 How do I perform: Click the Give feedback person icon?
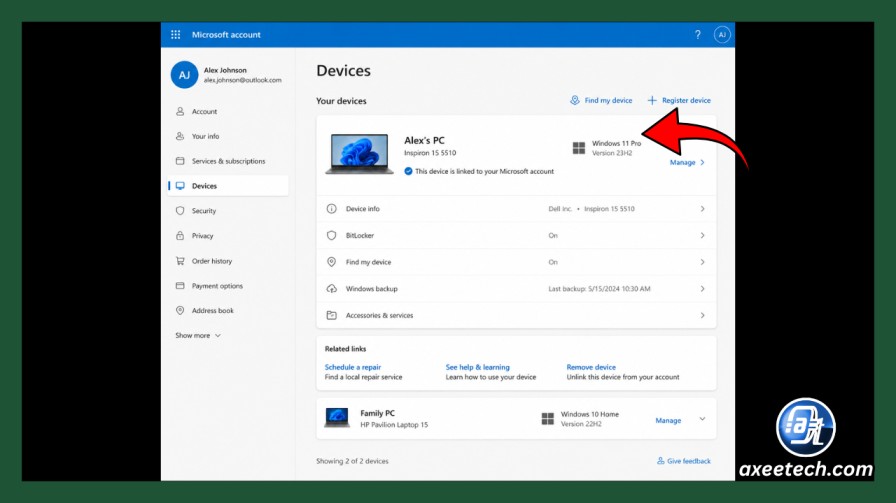661,461
